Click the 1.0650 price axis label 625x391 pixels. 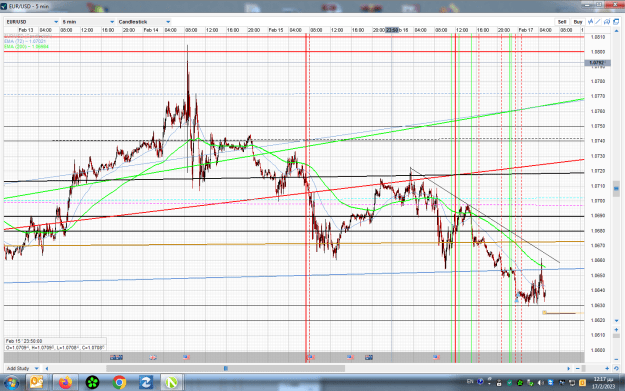coord(598,275)
